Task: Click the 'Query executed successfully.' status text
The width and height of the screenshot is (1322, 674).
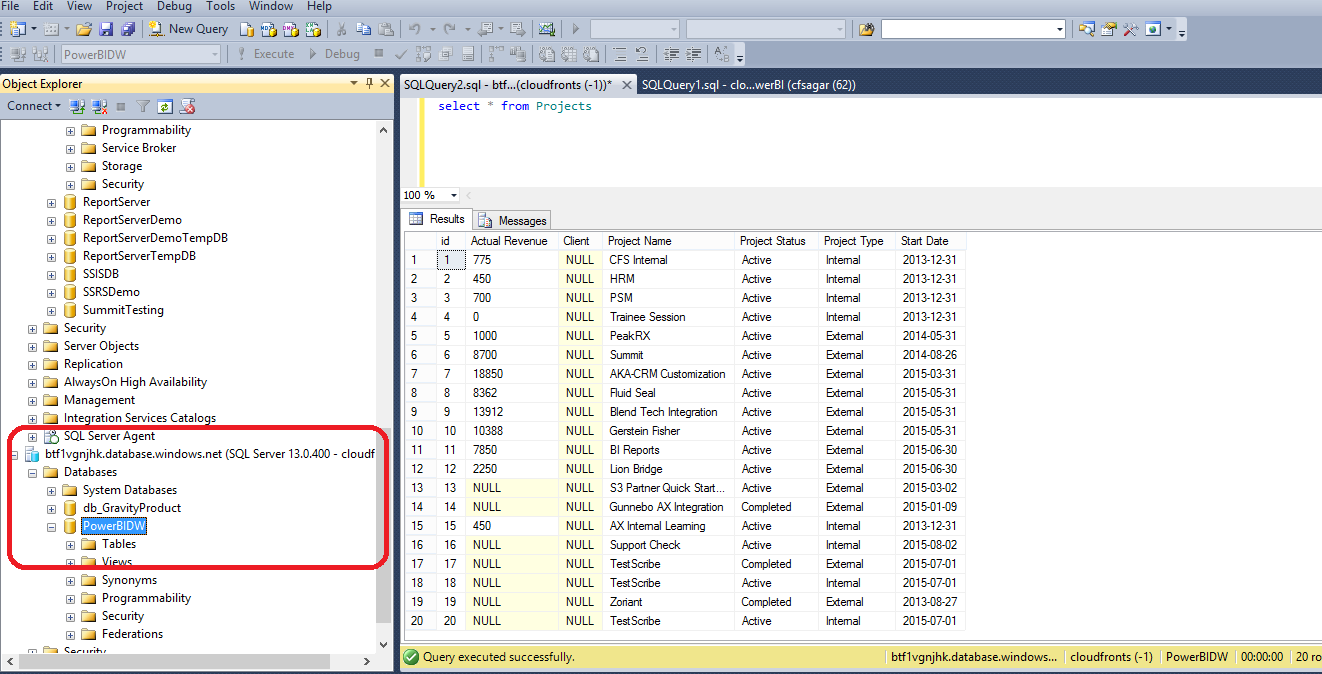Action: (x=499, y=657)
